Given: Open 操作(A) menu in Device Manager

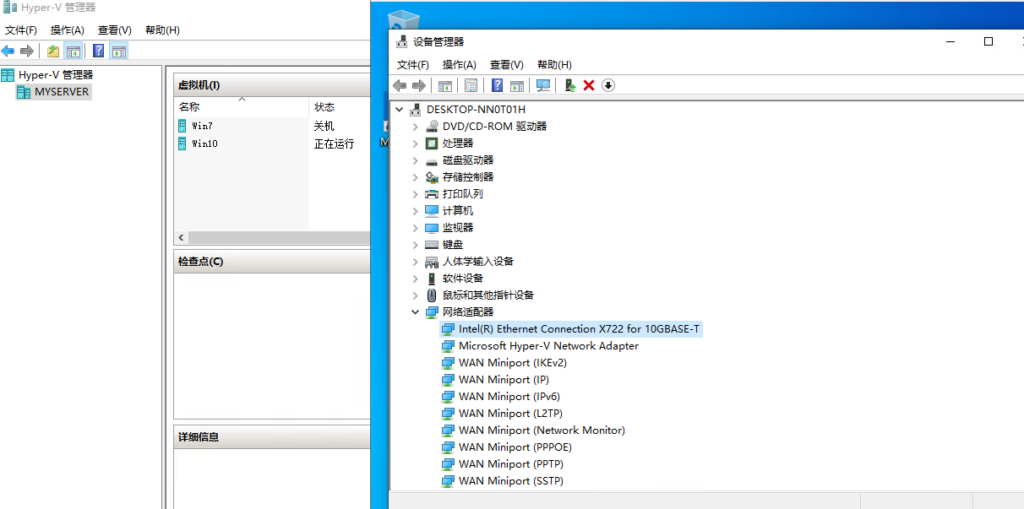Looking at the screenshot, I should pos(460,65).
